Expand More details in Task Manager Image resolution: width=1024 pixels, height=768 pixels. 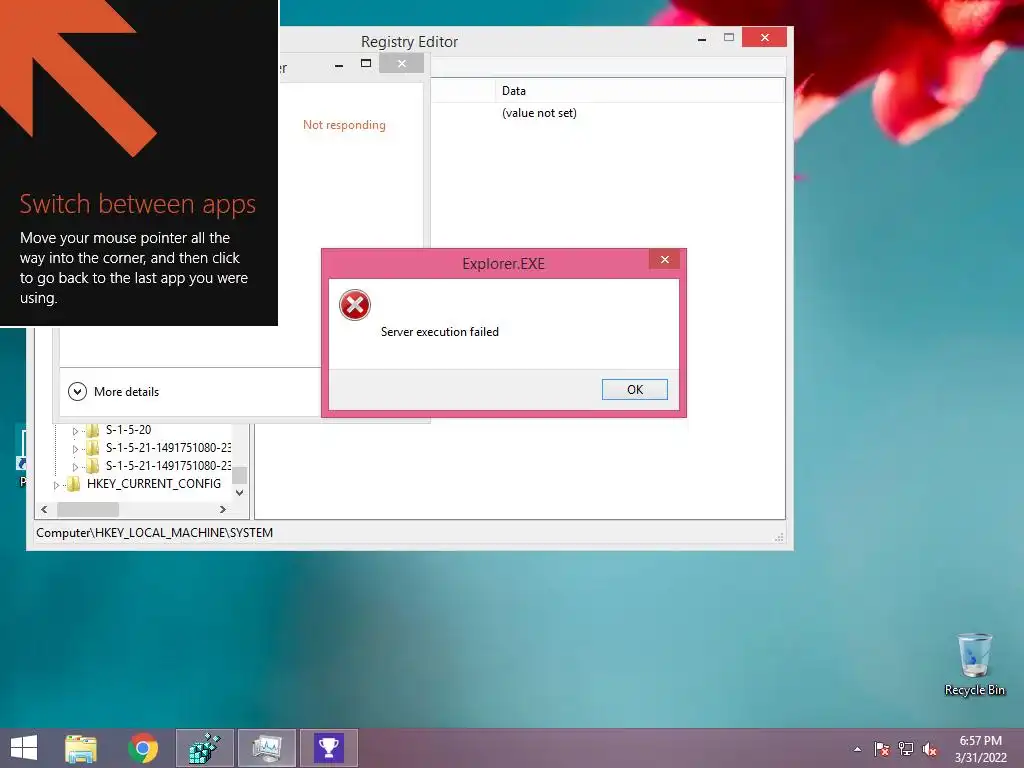[114, 392]
